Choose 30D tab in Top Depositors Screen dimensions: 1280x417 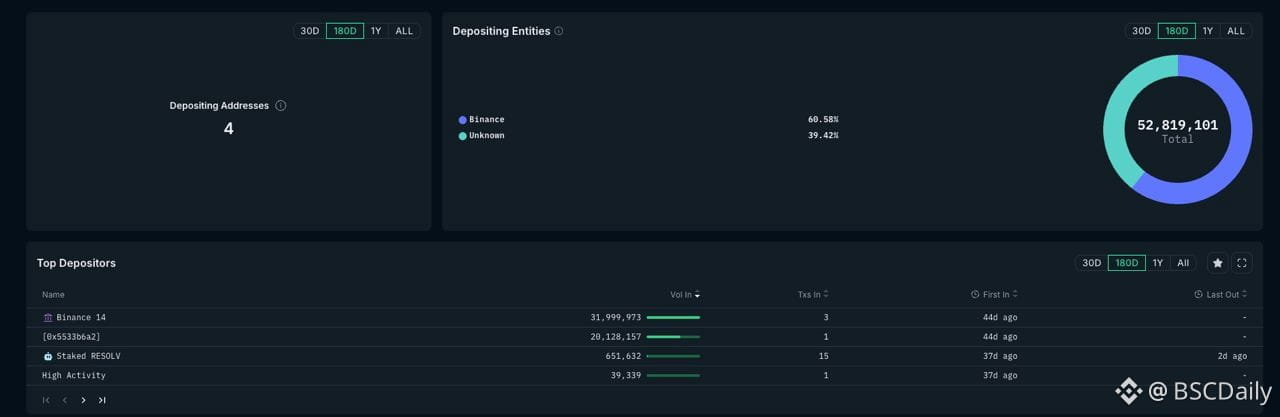pyautogui.click(x=1091, y=263)
